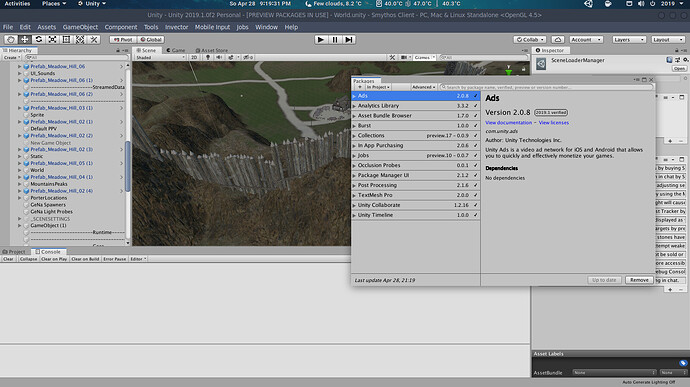Select the Rotate tool
Viewport: 690px width, 387px height.
click(x=38, y=40)
